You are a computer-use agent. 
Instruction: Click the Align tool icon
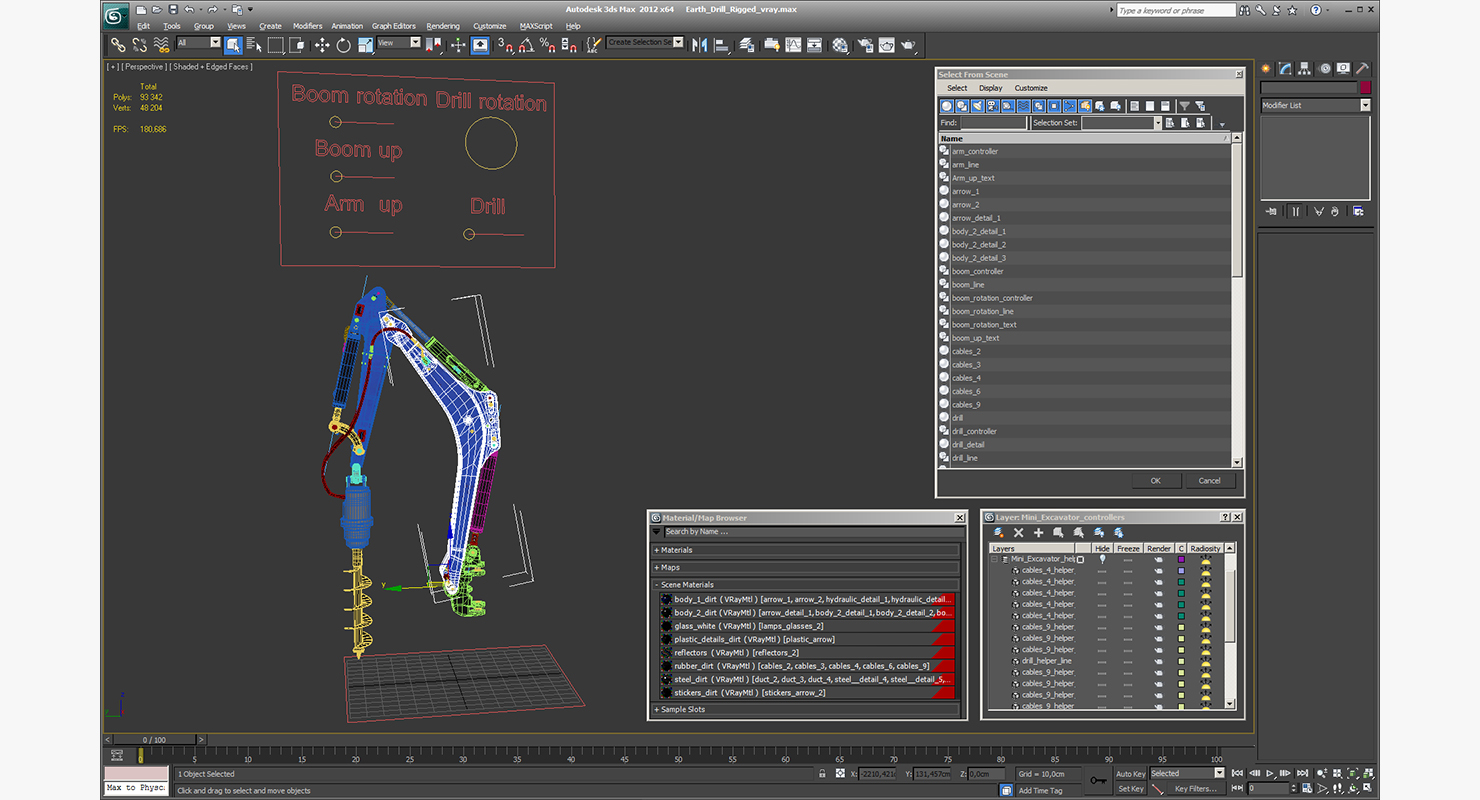[x=723, y=45]
